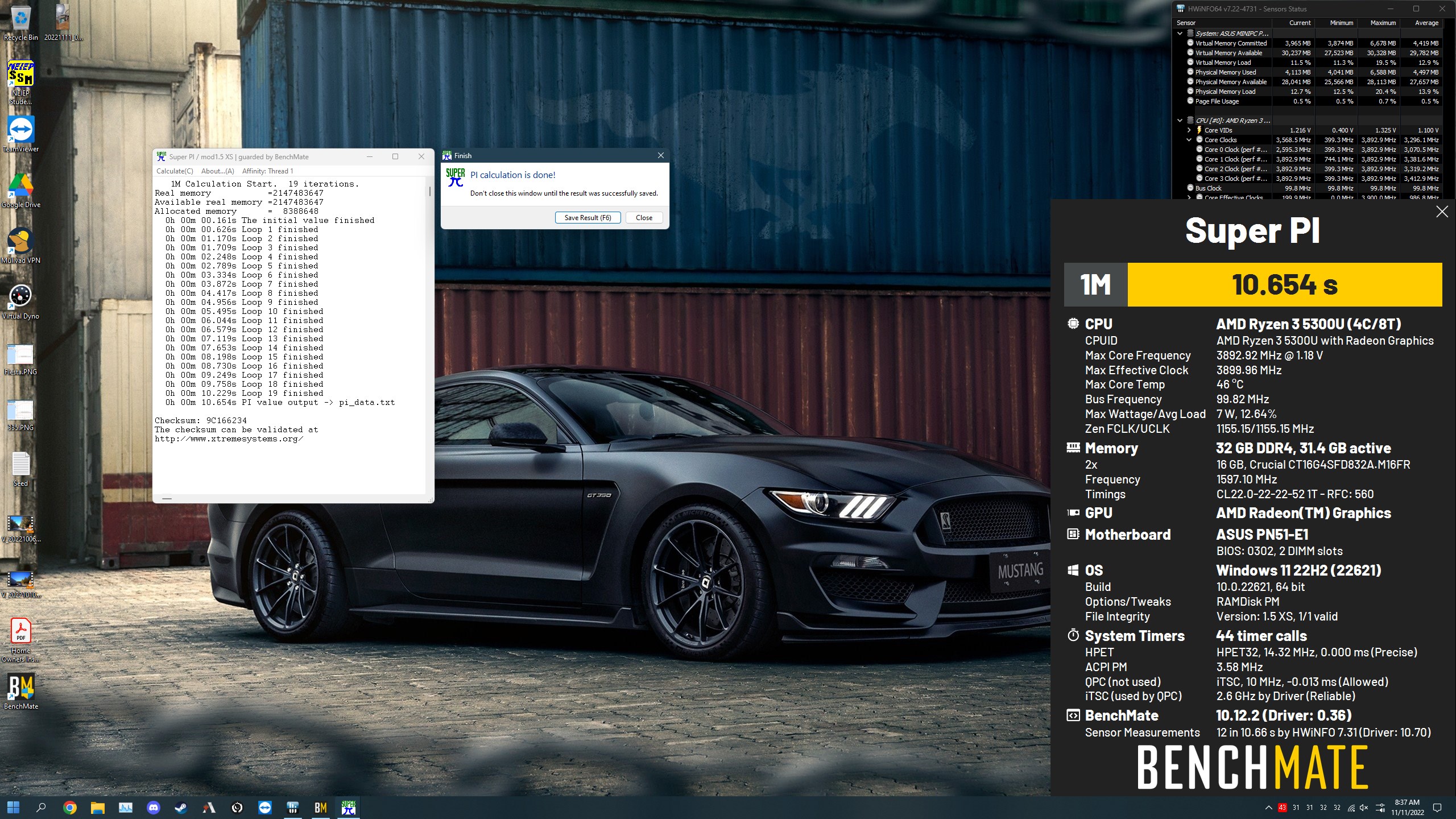Collapse System: ASUS MINIPC sensor group
The height and width of the screenshot is (819, 1456).
point(1180,34)
